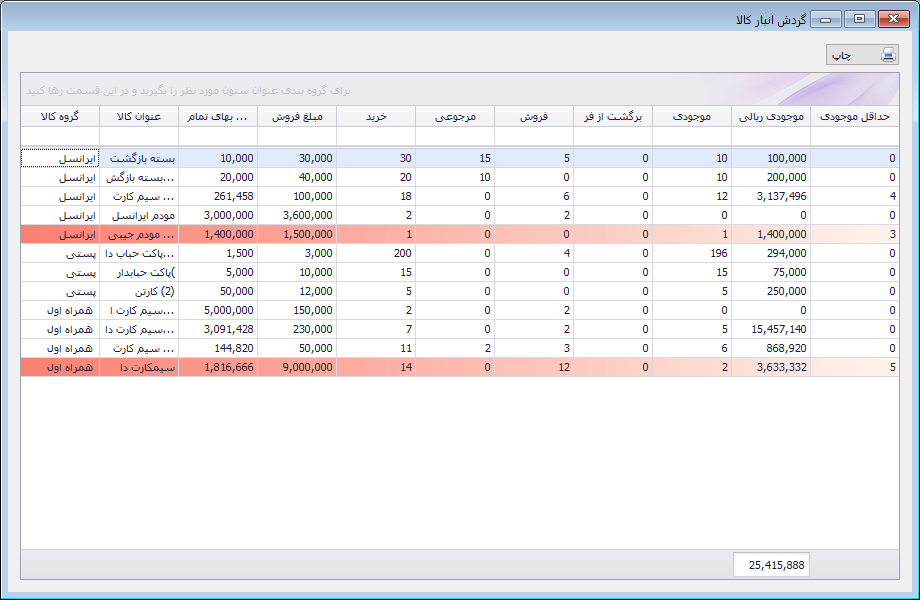
Task: Click the cell showing 144,820
Action: click(218, 348)
